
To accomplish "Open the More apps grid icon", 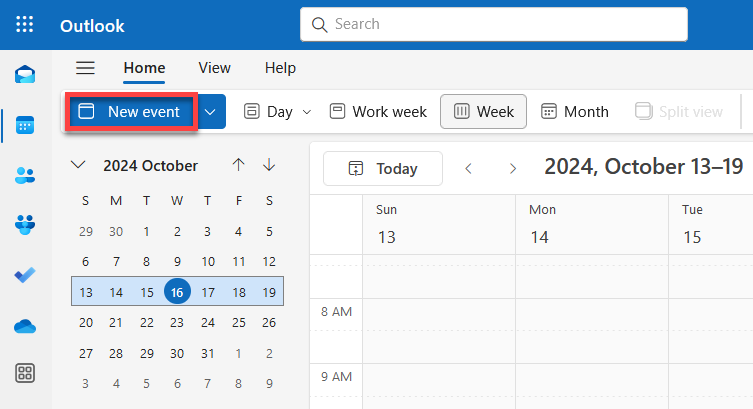I will click(25, 373).
